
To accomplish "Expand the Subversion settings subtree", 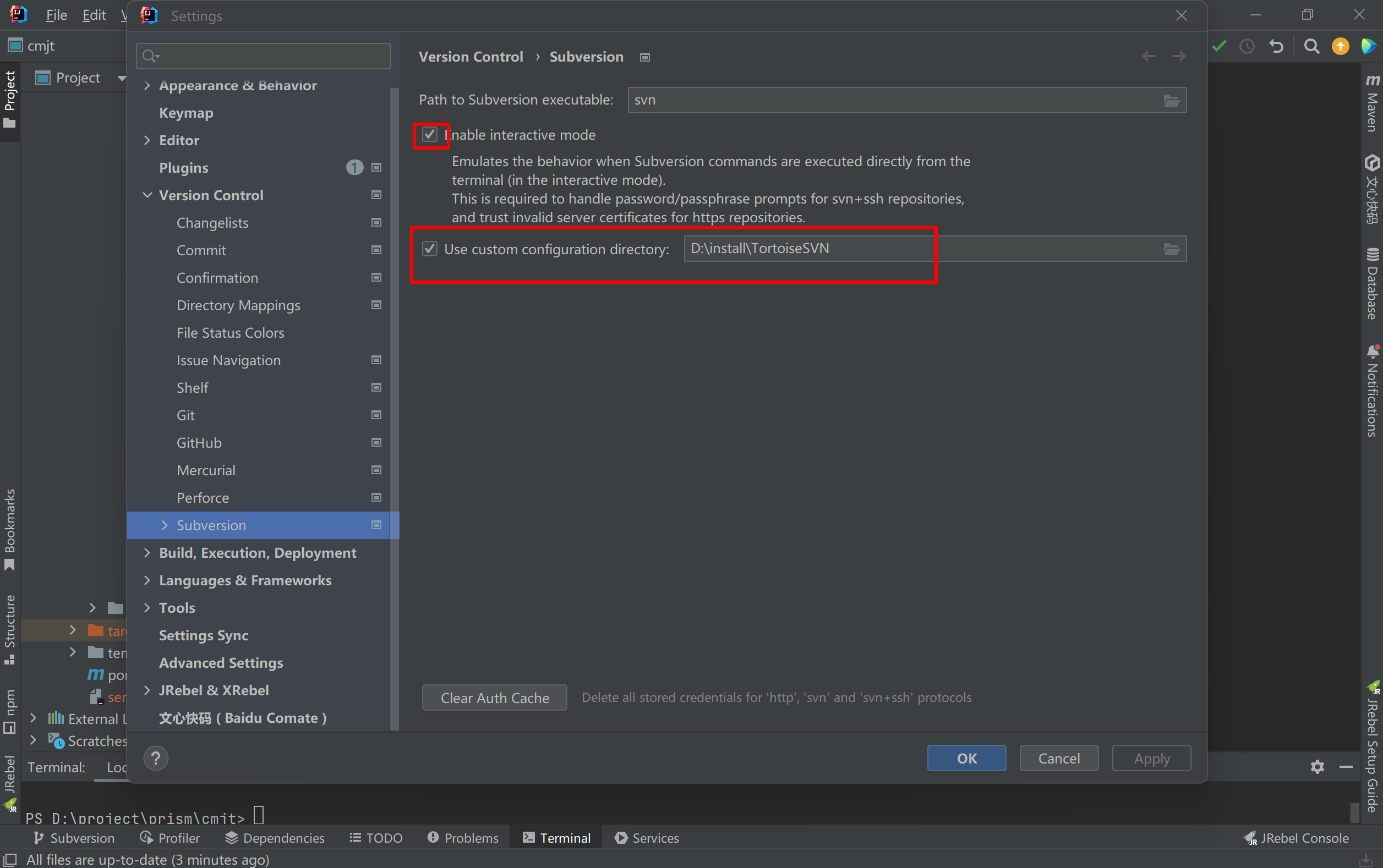I will tap(165, 525).
